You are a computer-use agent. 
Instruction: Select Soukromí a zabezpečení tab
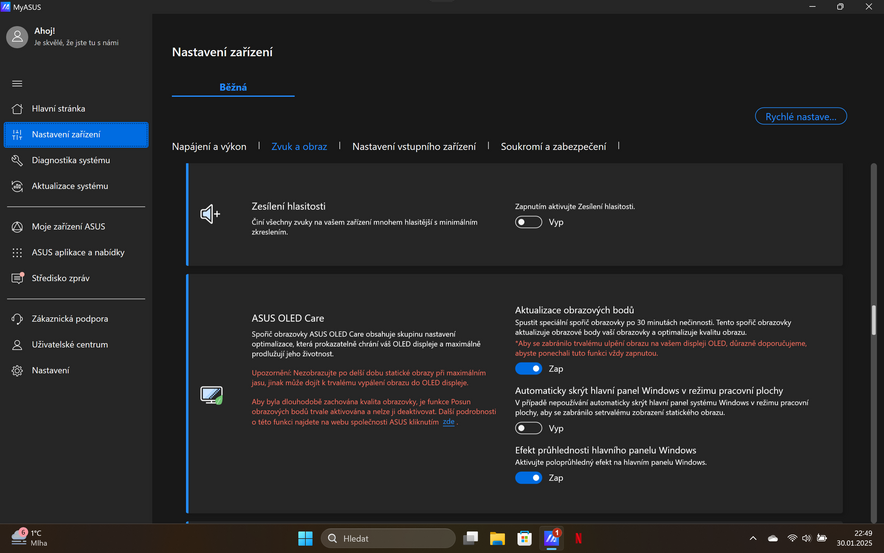[x=553, y=147]
